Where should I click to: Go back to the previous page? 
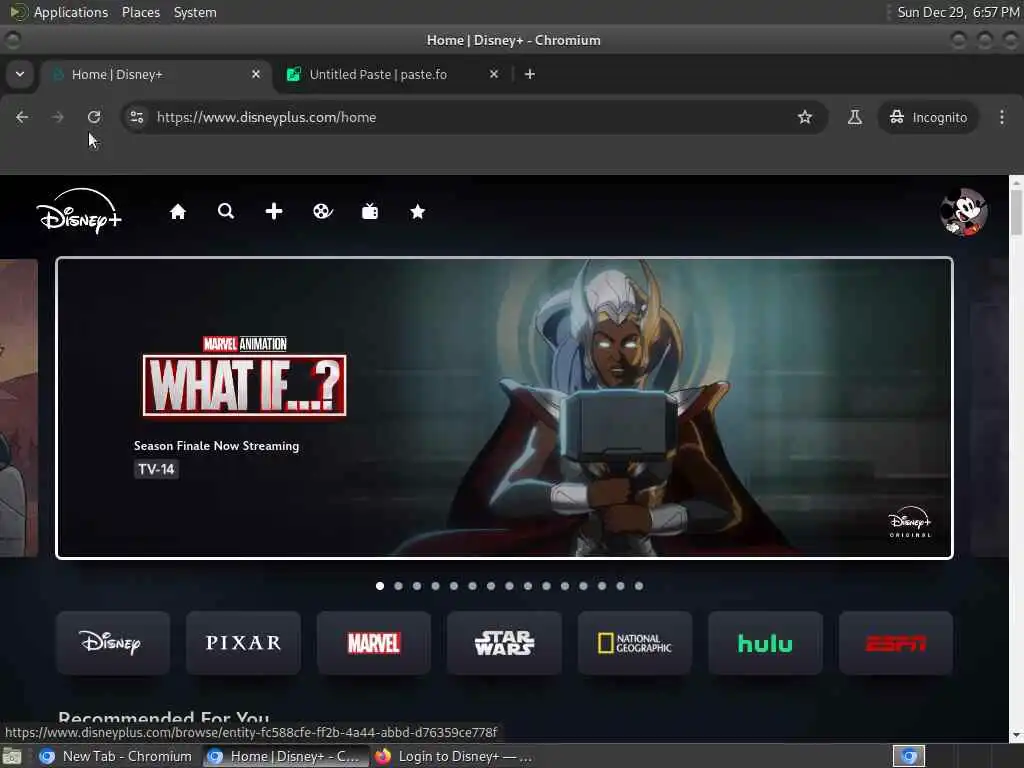click(22, 117)
